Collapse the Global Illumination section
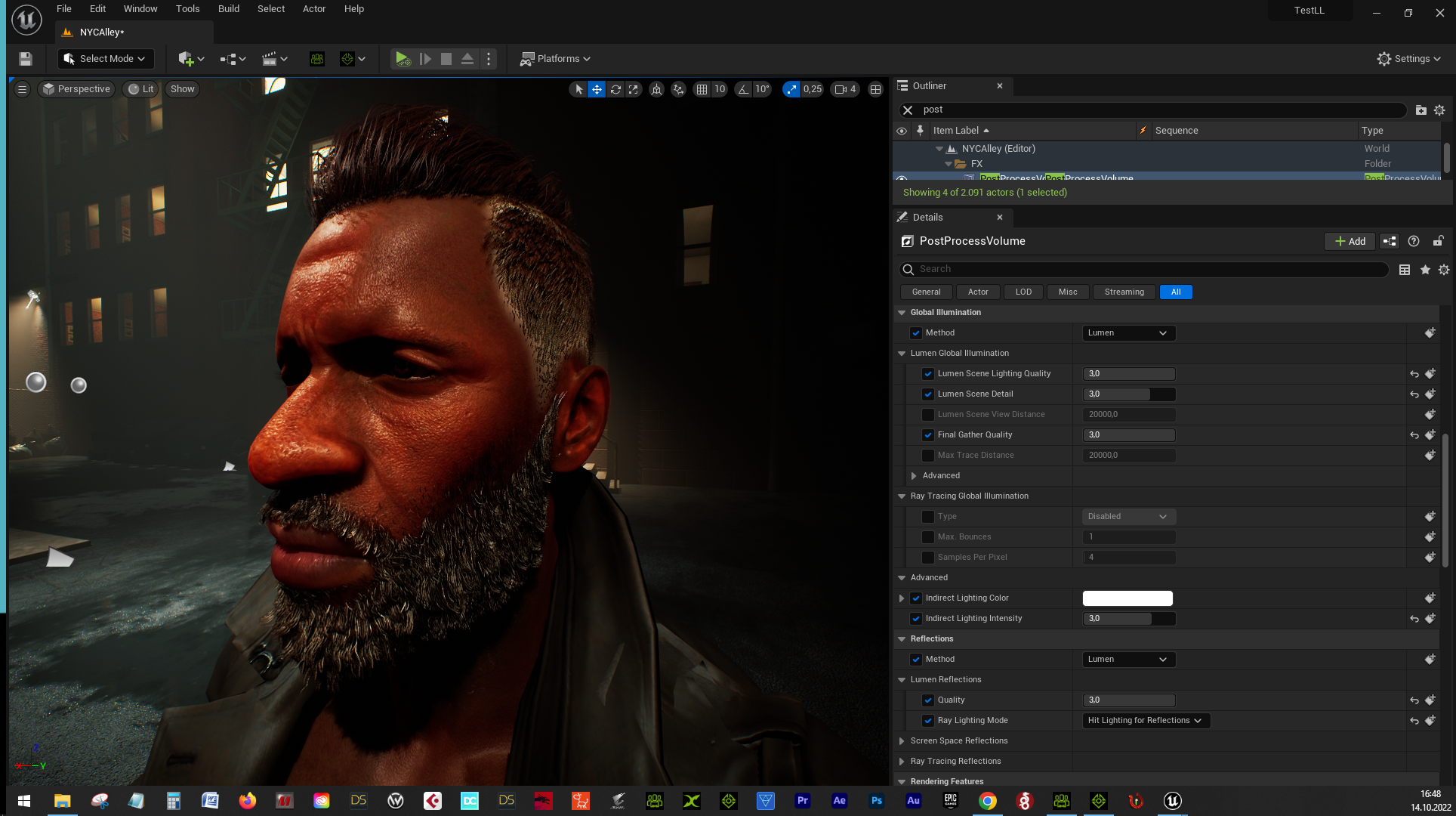The height and width of the screenshot is (816, 1456). click(901, 313)
